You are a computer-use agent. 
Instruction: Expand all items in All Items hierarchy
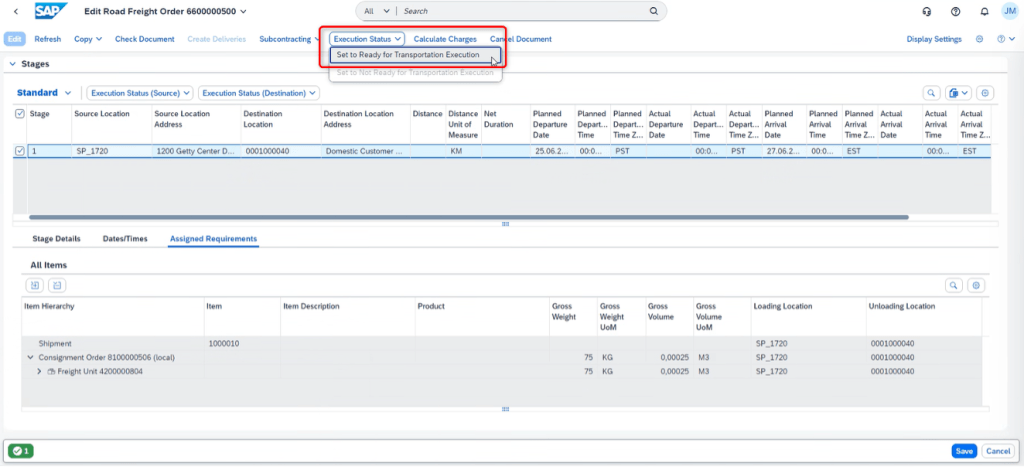35,285
